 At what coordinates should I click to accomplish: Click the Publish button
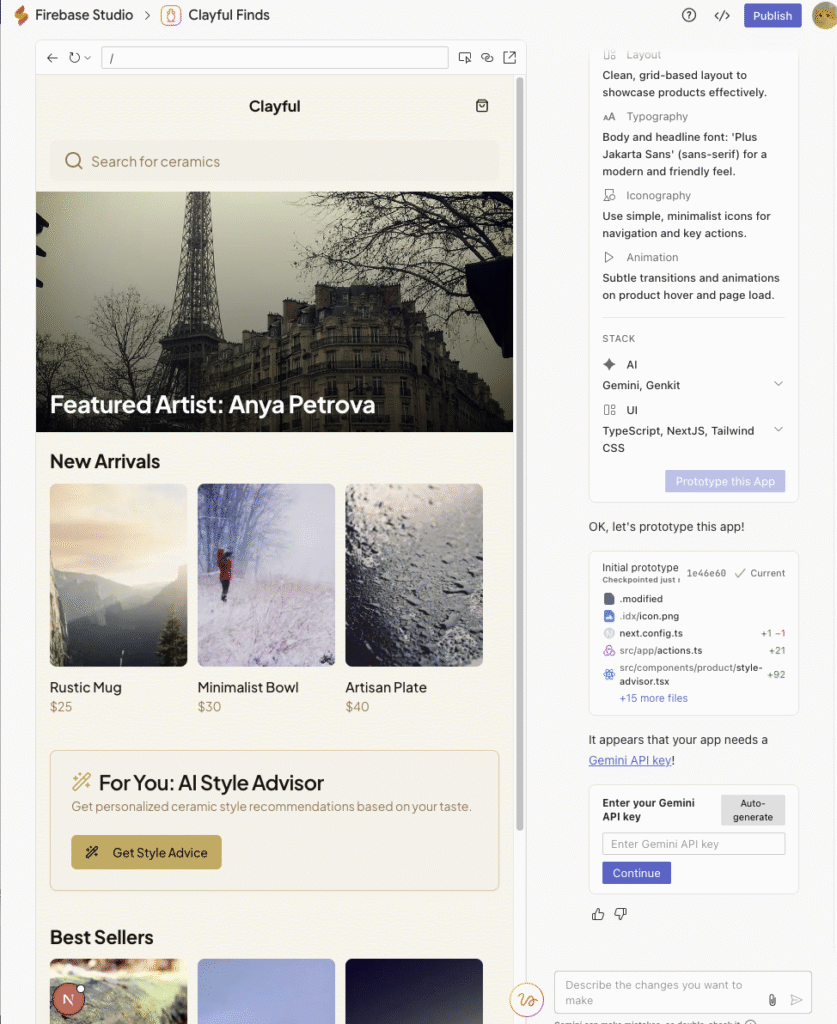click(772, 16)
